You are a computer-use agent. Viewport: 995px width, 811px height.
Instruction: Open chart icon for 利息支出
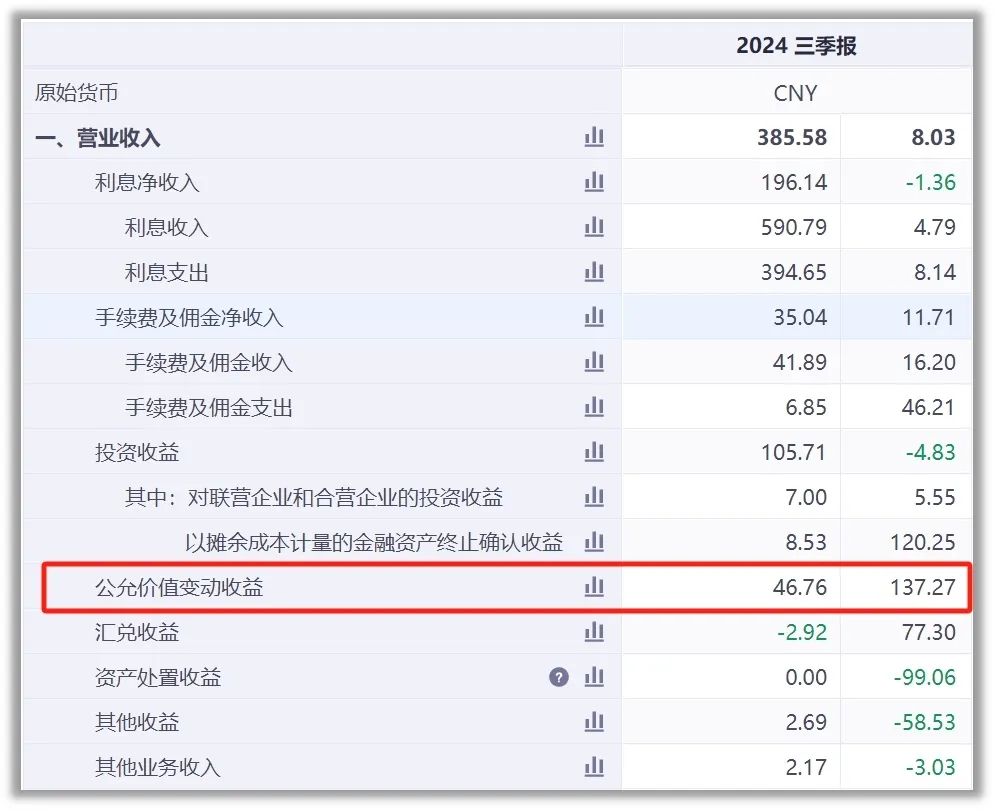coord(594,272)
